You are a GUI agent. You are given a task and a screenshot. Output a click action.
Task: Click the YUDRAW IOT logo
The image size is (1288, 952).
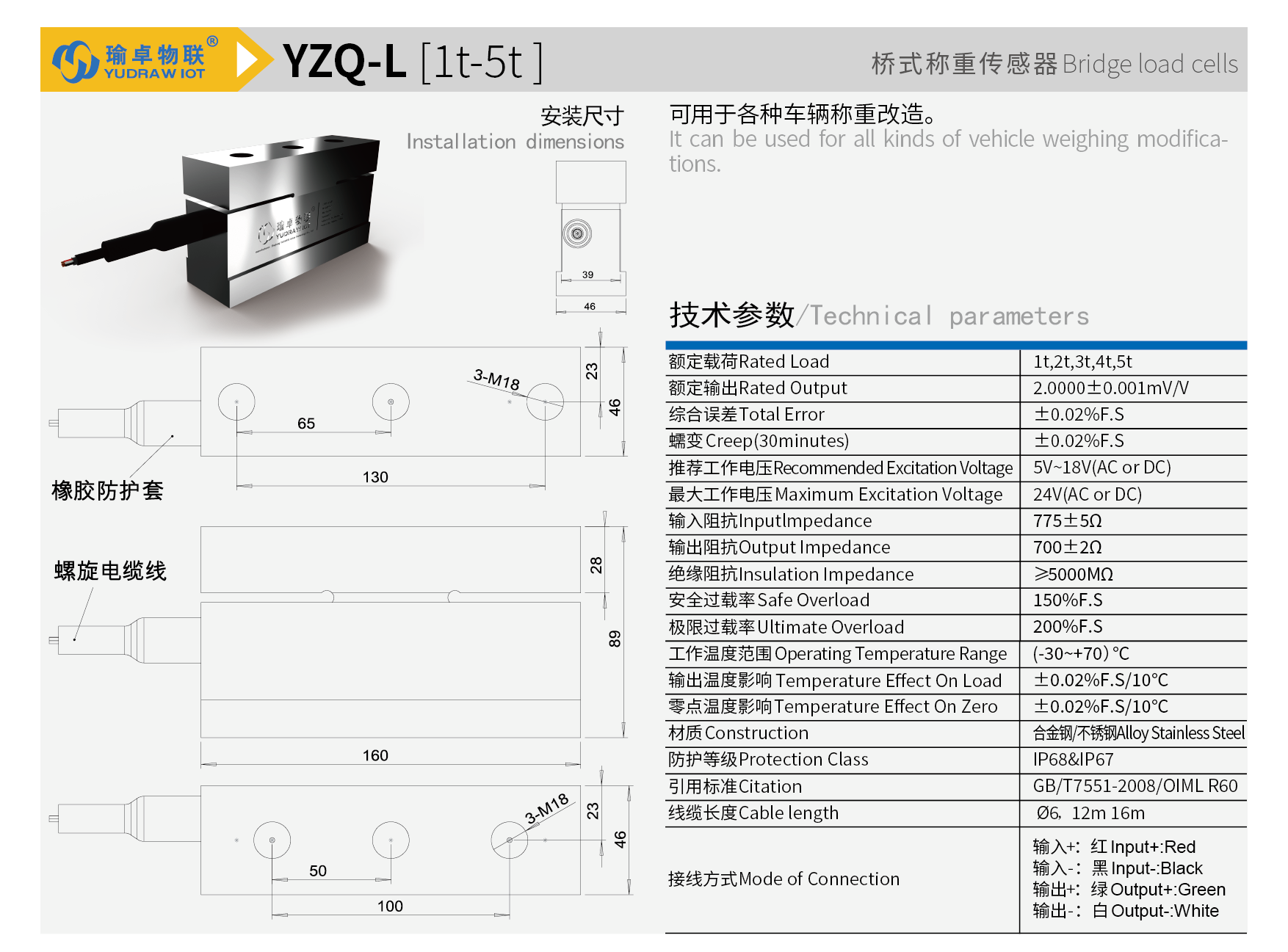click(x=136, y=59)
